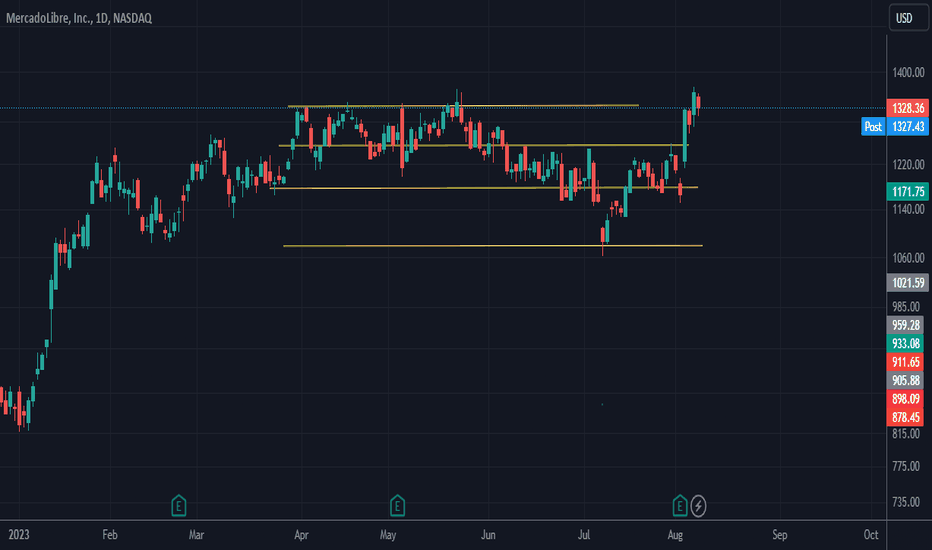Click the 1220.00 price axis label
This screenshot has height=550, width=932.
[x=908, y=165]
